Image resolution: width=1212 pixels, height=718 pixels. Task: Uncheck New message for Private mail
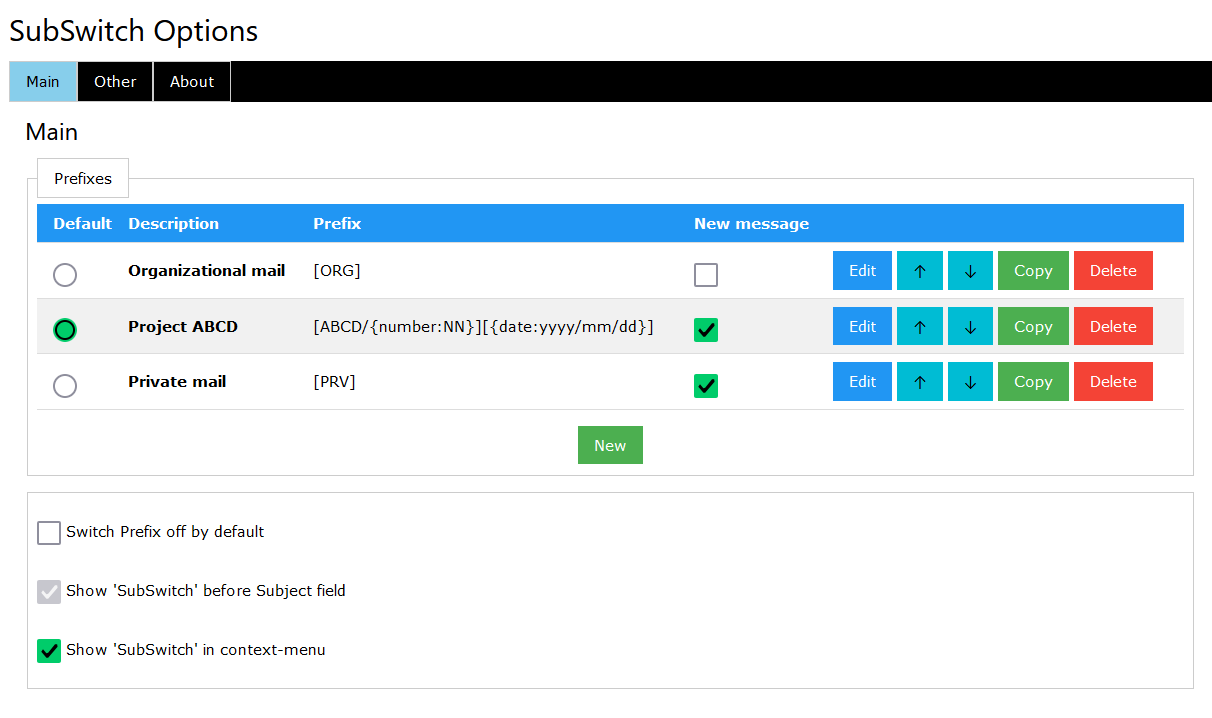[x=706, y=385]
